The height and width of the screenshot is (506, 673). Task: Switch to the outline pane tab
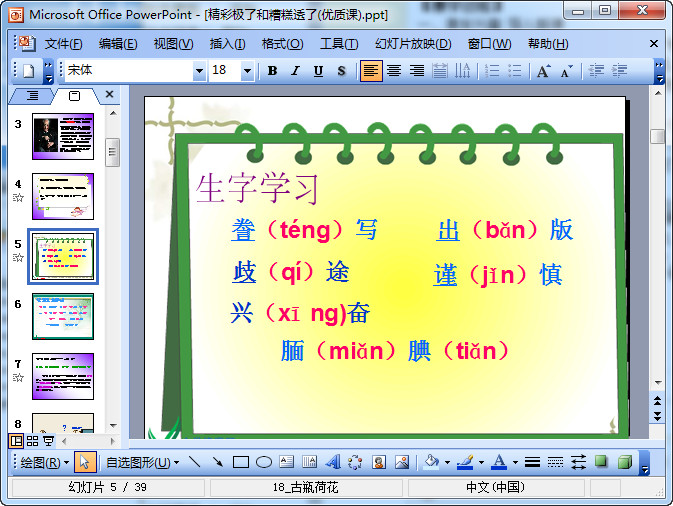[32, 95]
